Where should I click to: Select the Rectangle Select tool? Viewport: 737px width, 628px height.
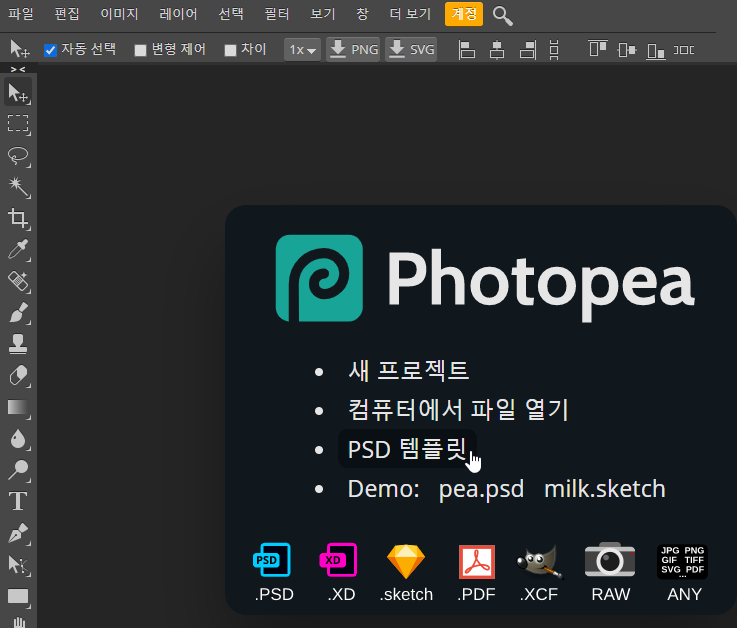pos(18,124)
